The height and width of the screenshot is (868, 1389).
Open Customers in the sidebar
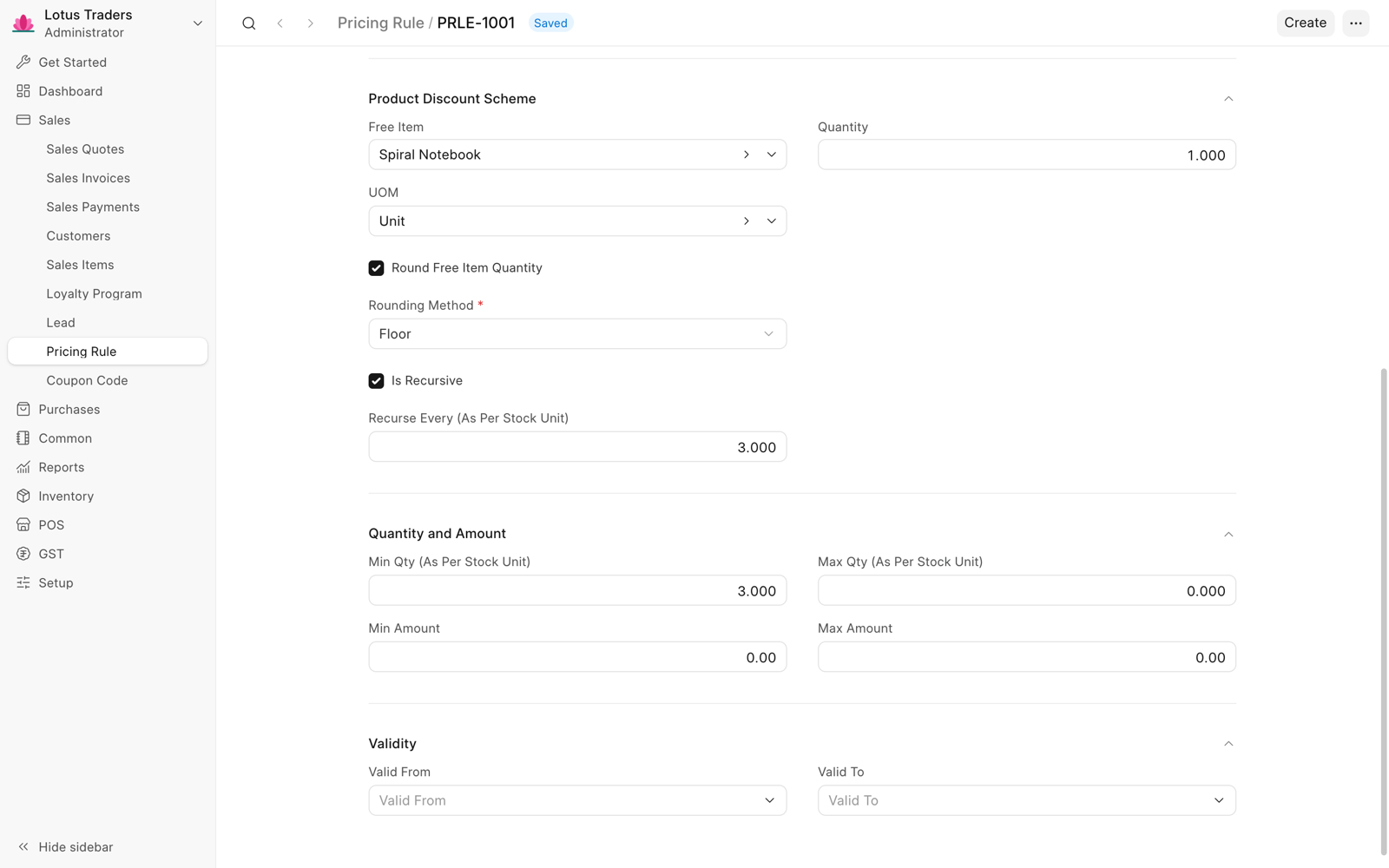click(x=78, y=236)
